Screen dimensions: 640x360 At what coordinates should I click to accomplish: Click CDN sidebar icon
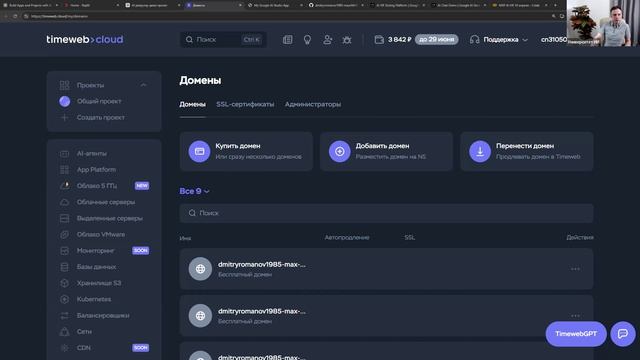click(x=64, y=348)
